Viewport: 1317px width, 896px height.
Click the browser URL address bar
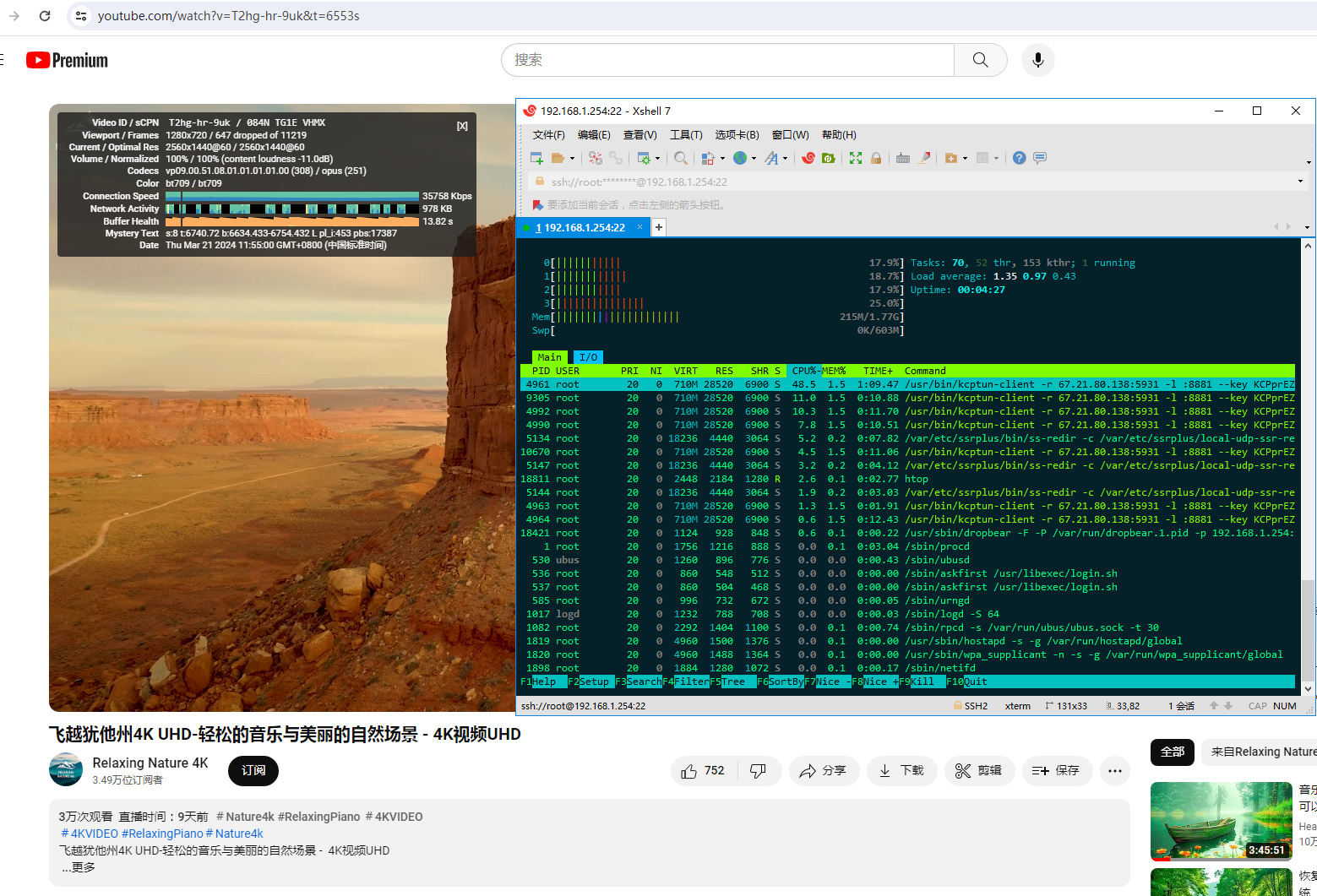pyautogui.click(x=693, y=16)
